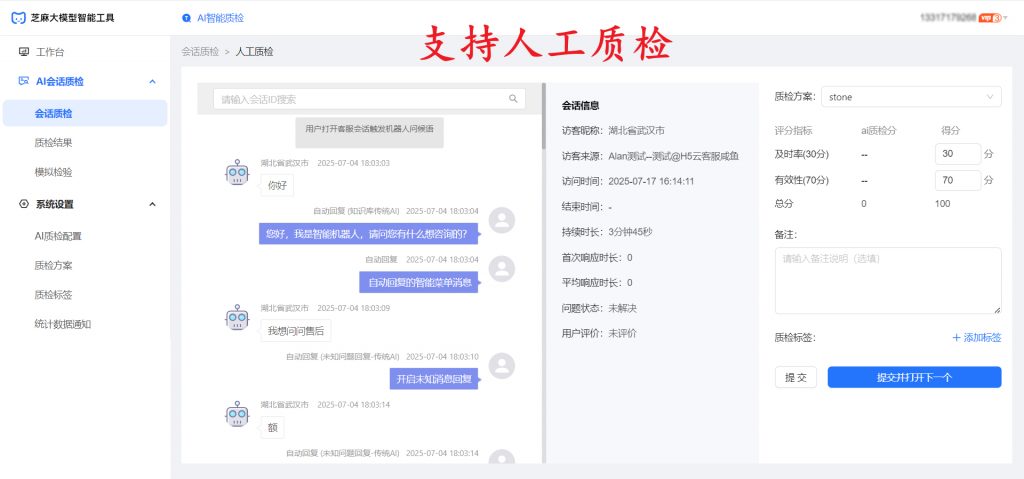Image resolution: width=1024 pixels, height=479 pixels.
Task: Click 问题状态 未解决 text
Action: [x=622, y=308]
